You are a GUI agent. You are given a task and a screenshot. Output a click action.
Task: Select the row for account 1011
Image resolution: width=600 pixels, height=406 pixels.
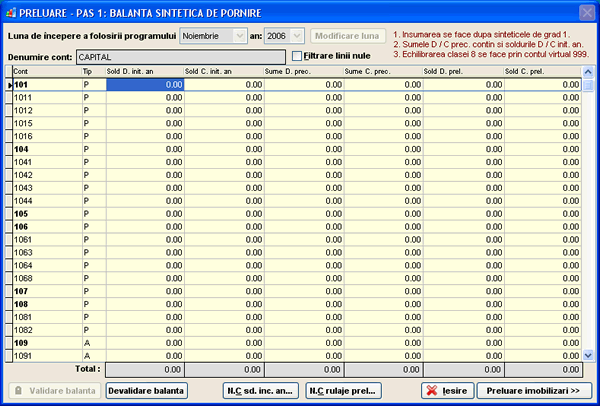45,98
